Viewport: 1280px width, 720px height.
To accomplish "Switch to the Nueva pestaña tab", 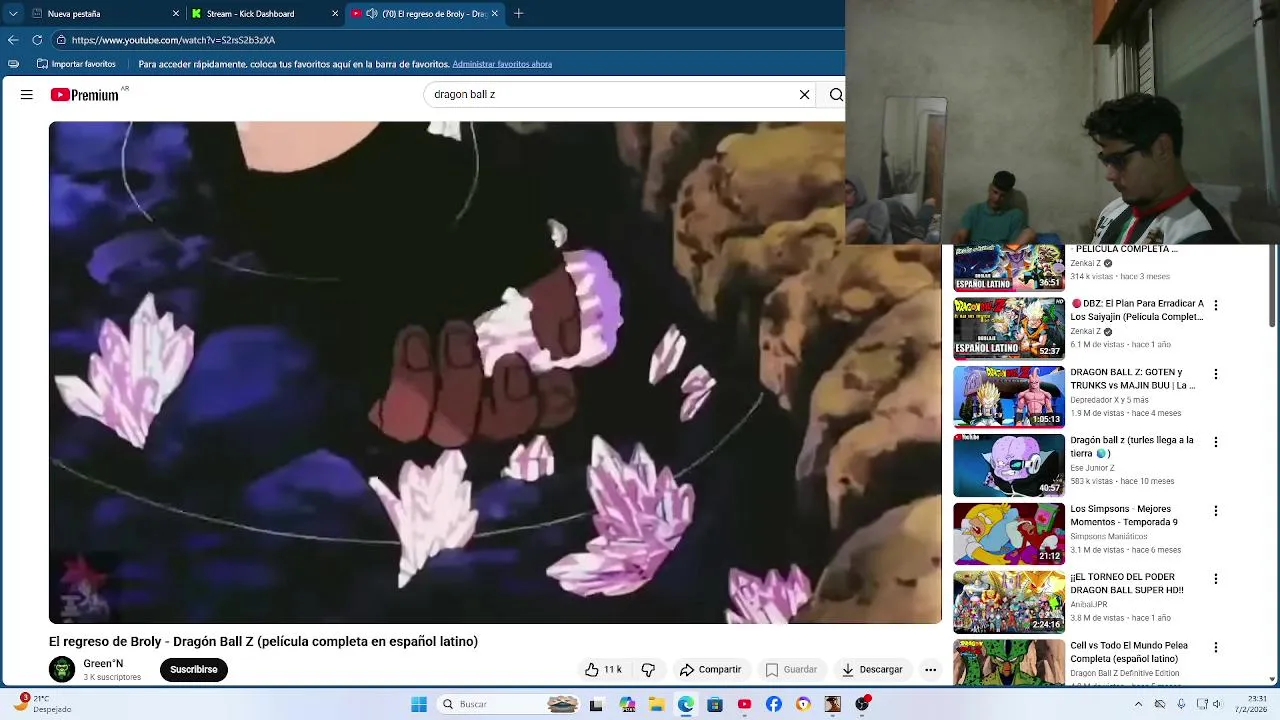I will [100, 14].
